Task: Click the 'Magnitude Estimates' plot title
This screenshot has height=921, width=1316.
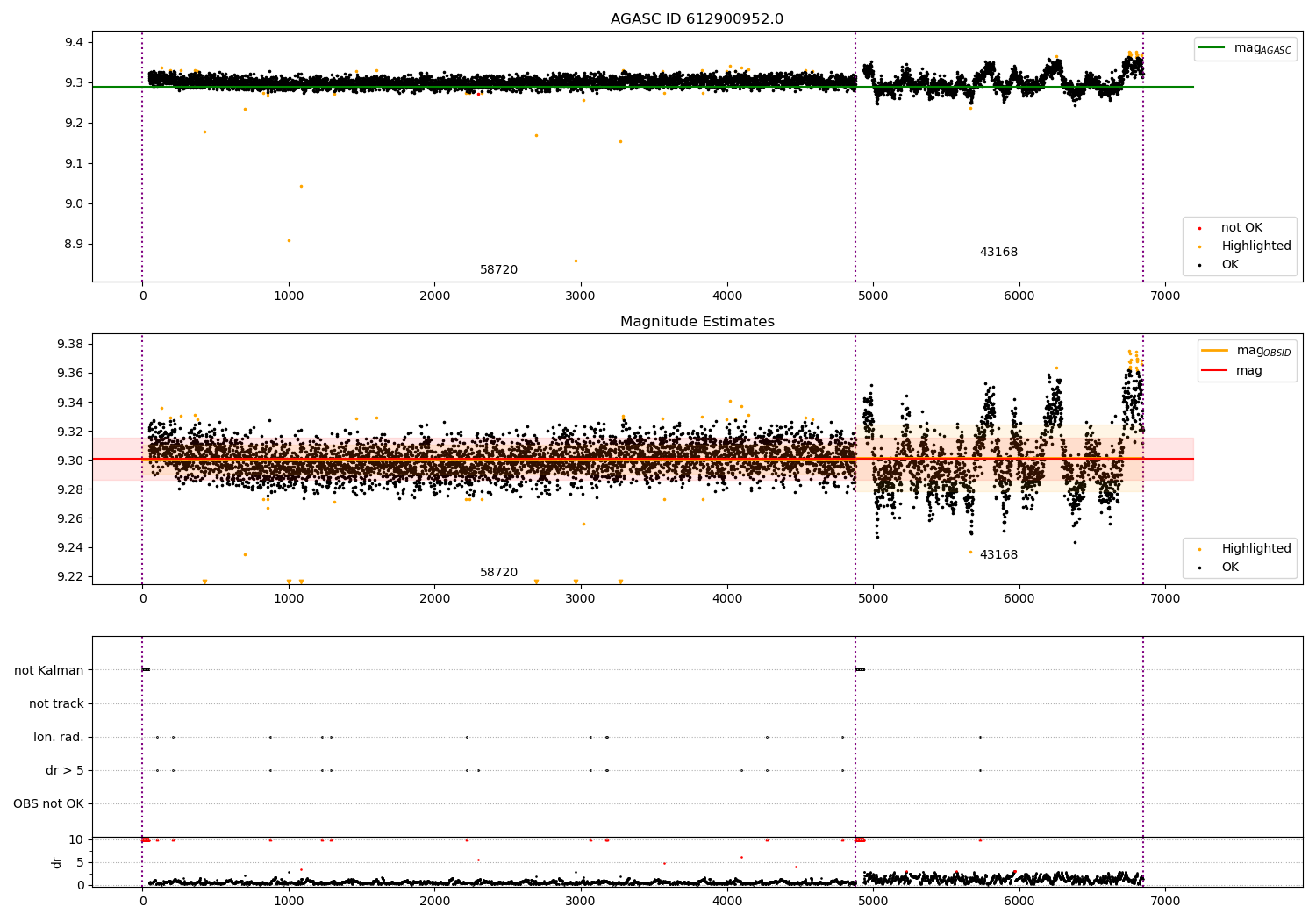Action: click(697, 322)
